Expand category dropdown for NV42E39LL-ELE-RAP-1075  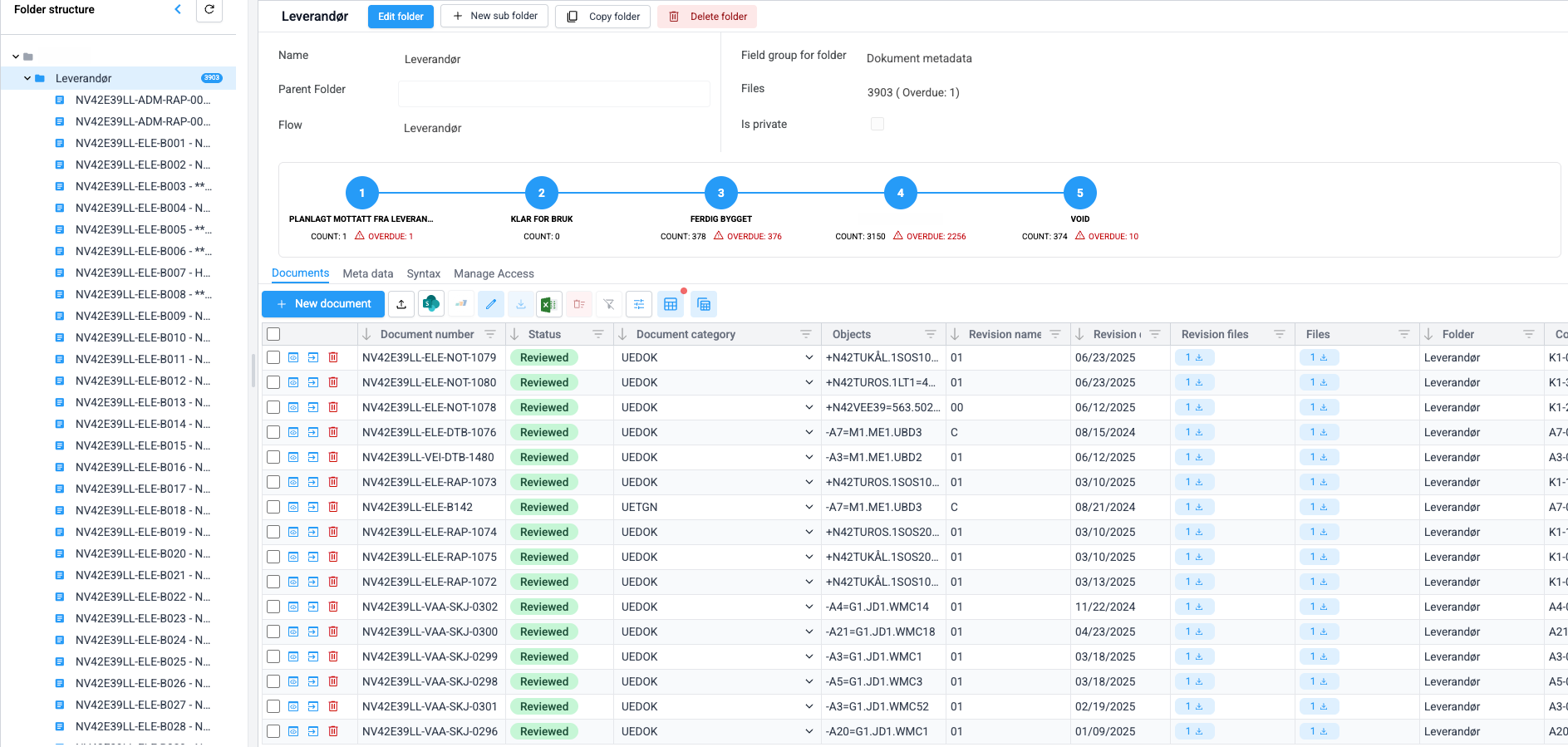[809, 557]
